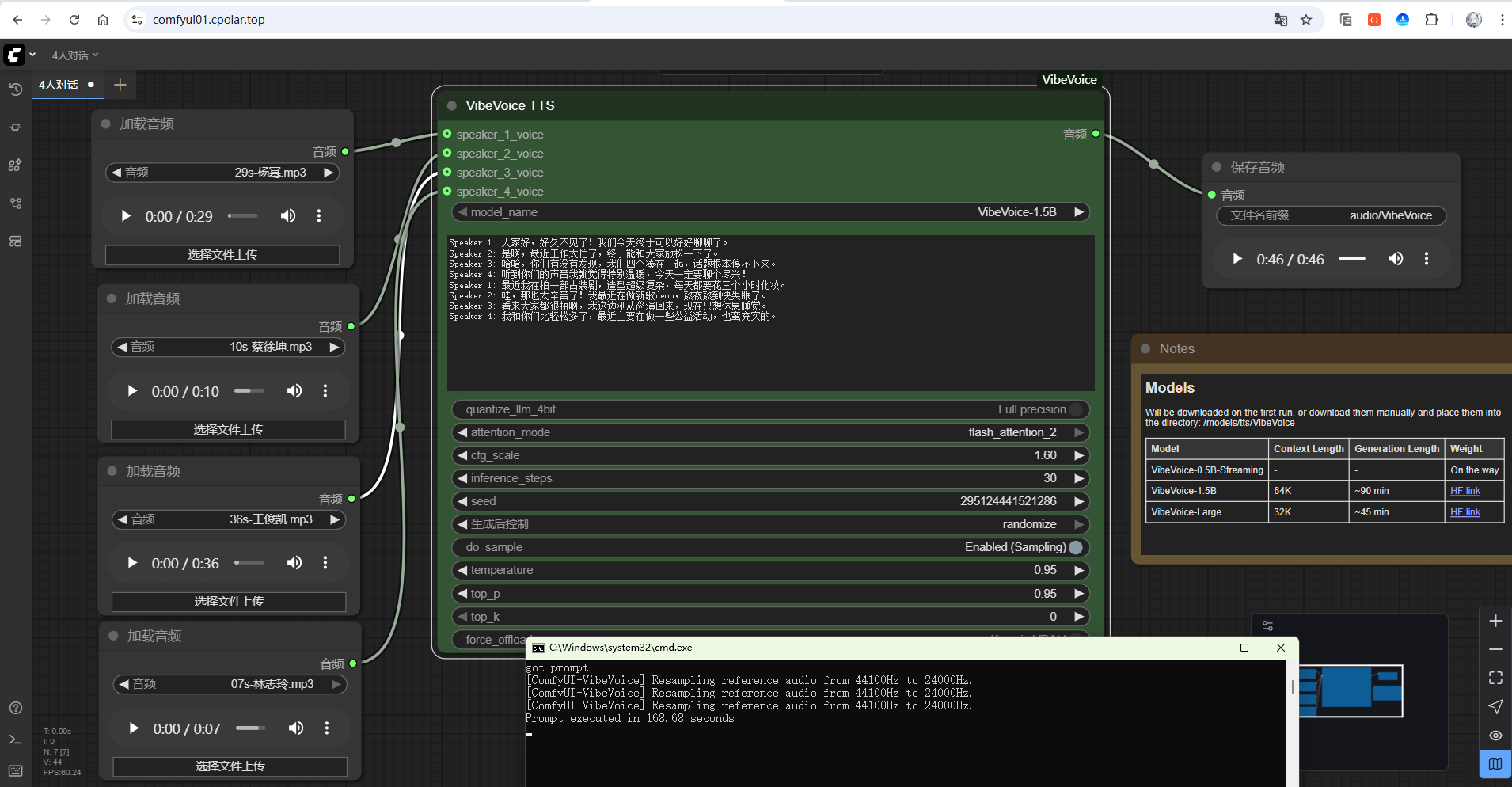Adjust volume slider of 29s-杨幂 player
Viewport: 1512px width, 787px height.
point(243,216)
